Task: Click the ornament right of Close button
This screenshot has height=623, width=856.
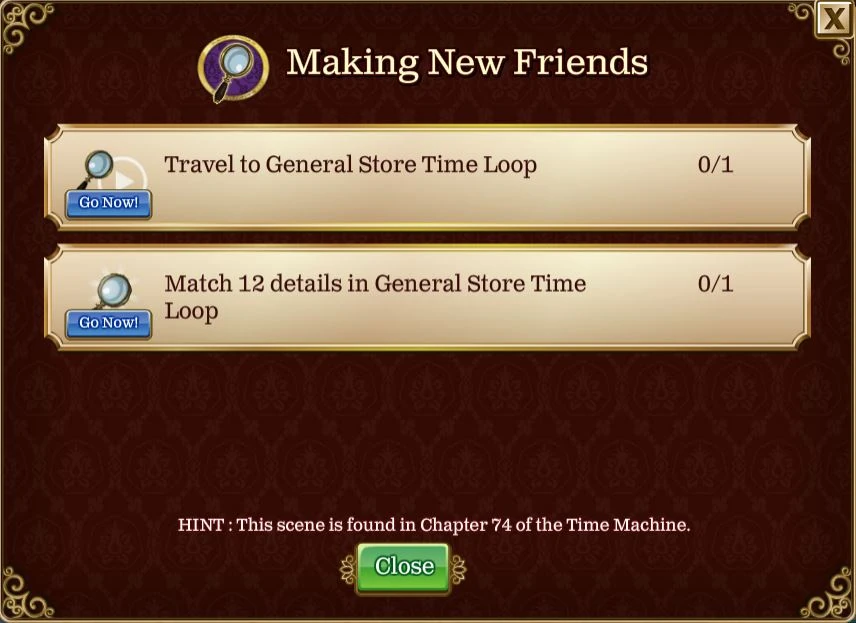Action: click(x=457, y=569)
